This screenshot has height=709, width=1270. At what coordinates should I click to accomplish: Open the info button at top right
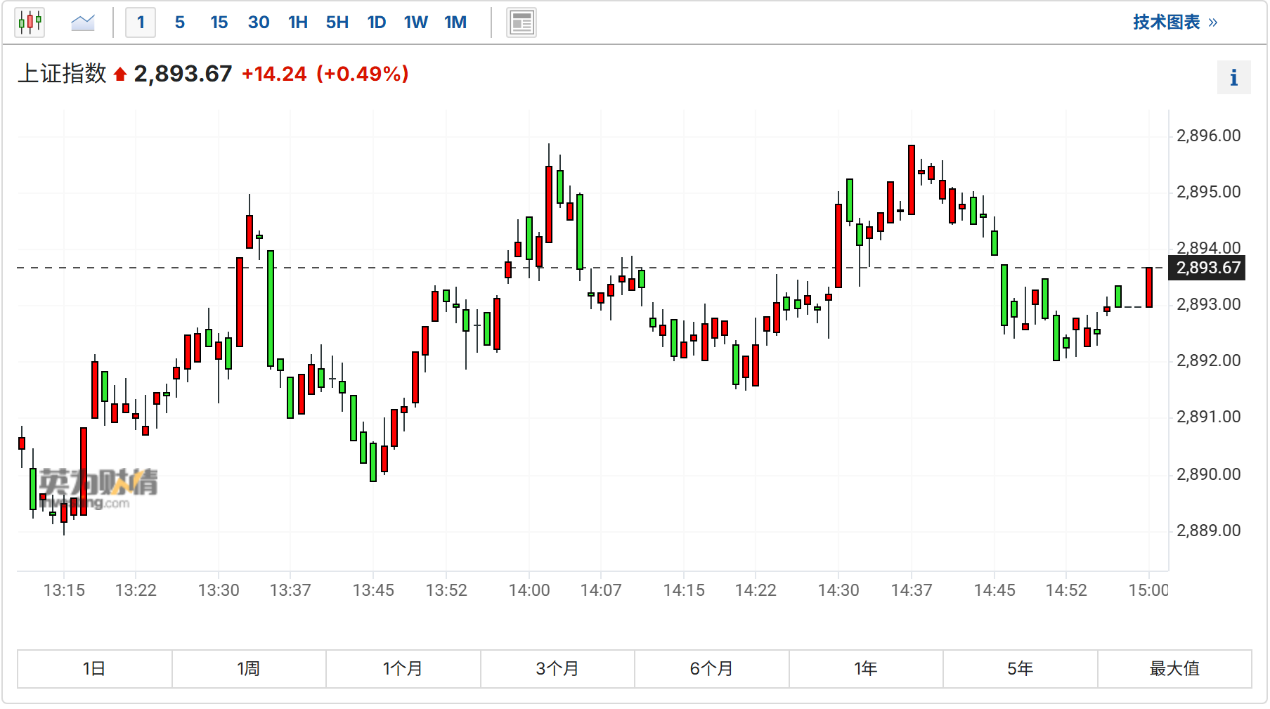(1233, 77)
